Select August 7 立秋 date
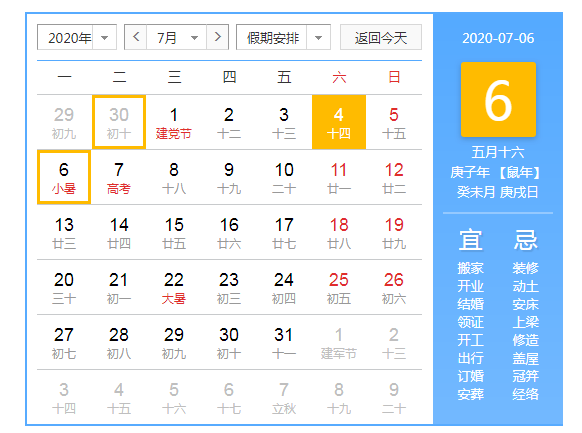This screenshot has height=433, width=582. [284, 397]
